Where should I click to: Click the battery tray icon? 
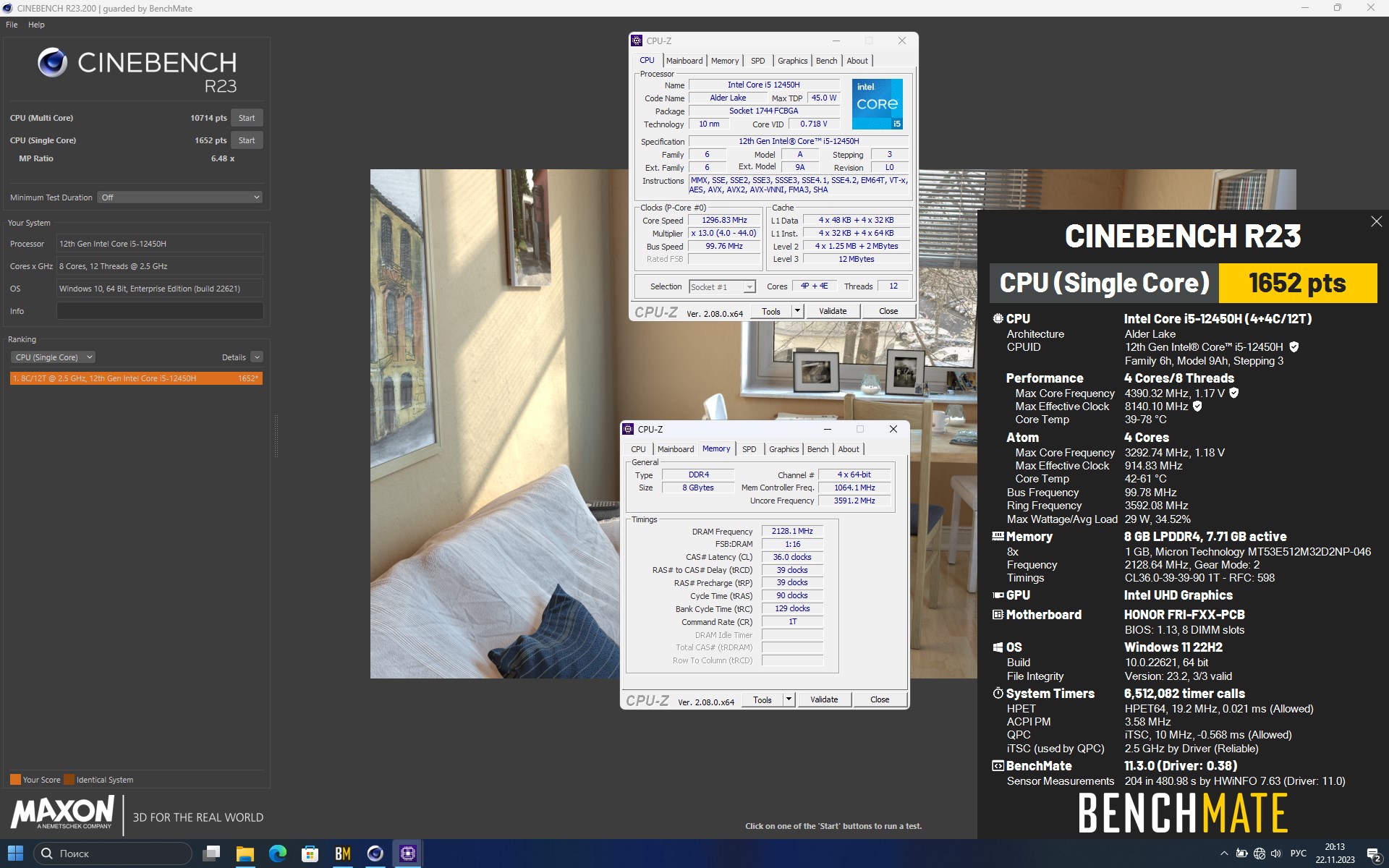coord(1242,854)
